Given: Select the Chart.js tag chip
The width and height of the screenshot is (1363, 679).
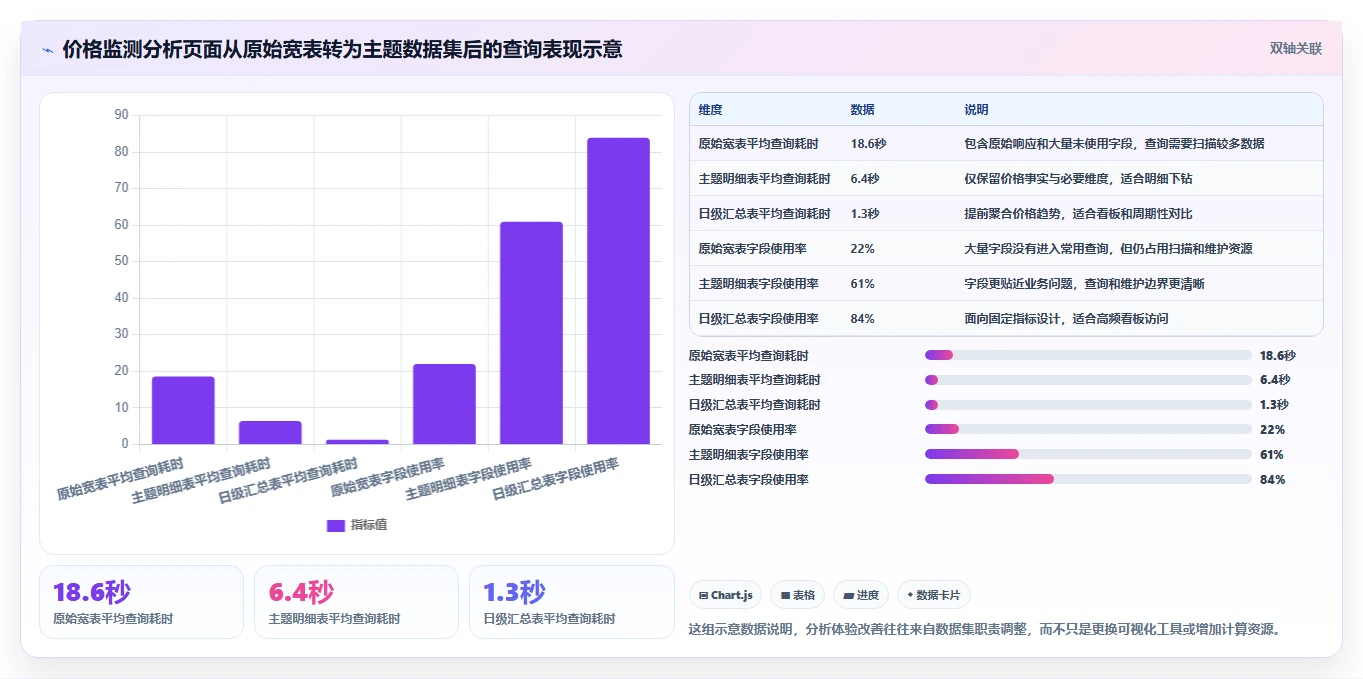Looking at the screenshot, I should point(725,595).
